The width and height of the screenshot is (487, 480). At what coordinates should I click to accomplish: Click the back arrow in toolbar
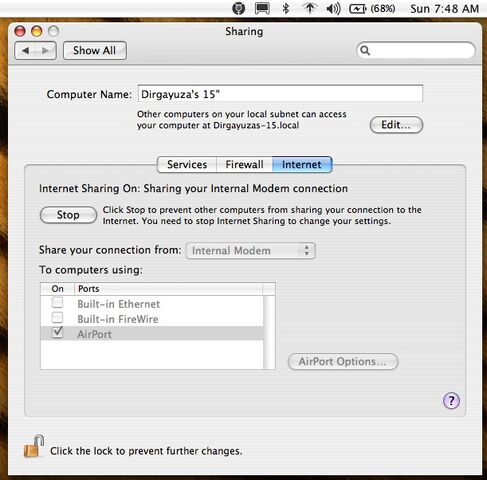(x=26, y=51)
